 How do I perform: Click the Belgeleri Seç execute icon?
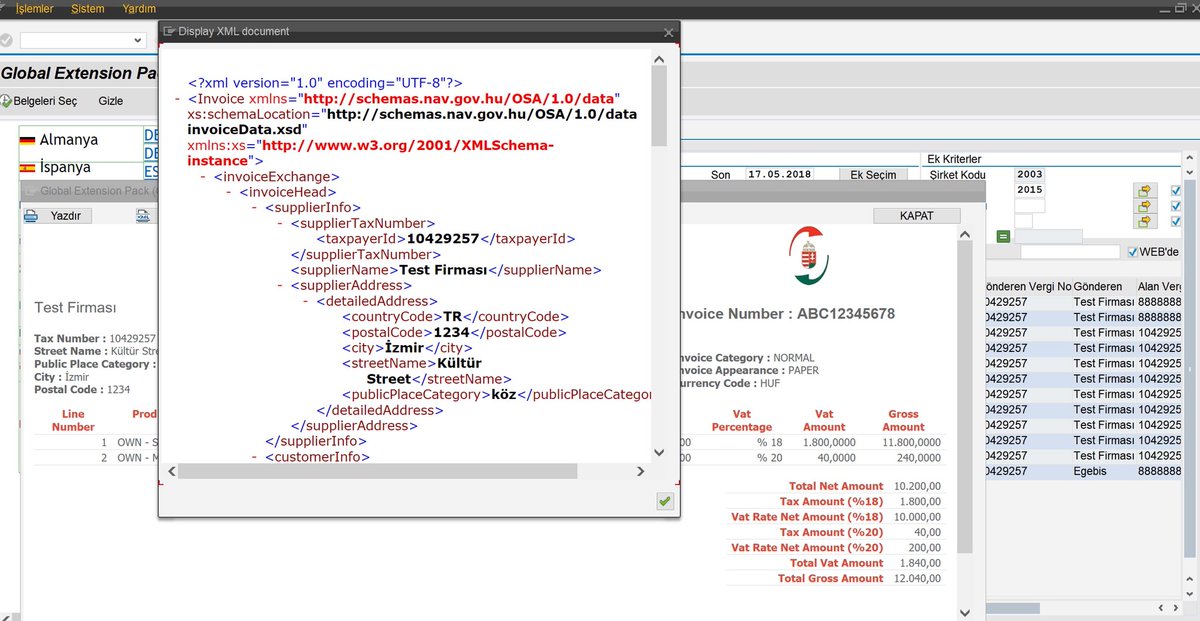(x=5, y=101)
